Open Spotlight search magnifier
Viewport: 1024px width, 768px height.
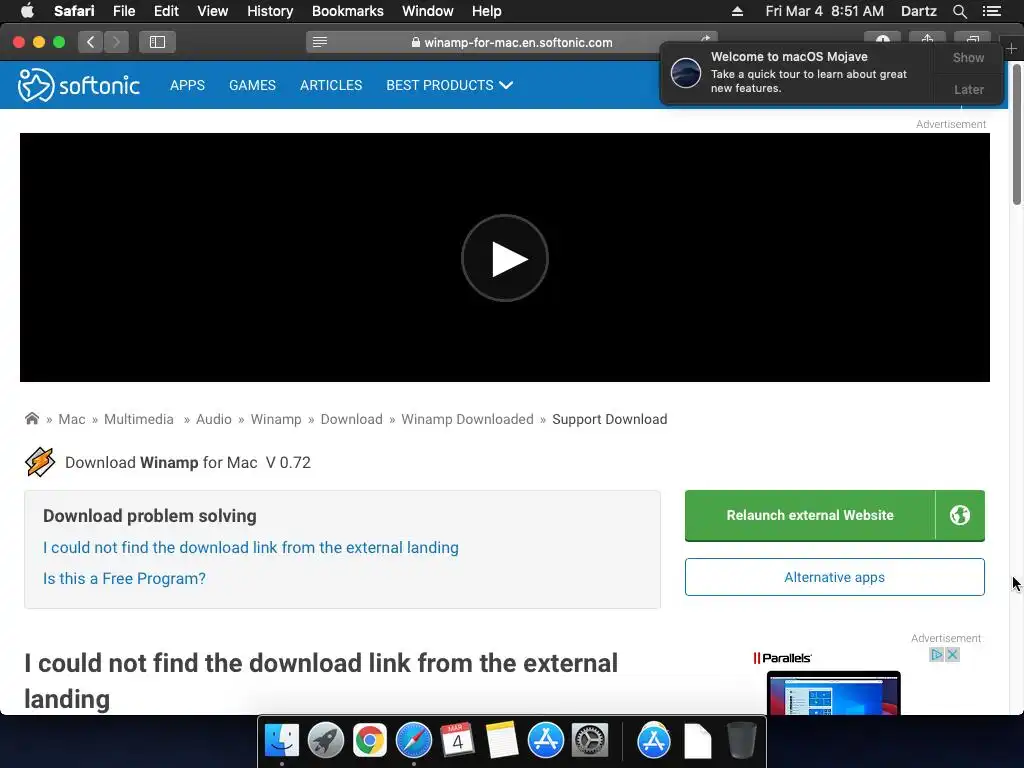tap(959, 11)
